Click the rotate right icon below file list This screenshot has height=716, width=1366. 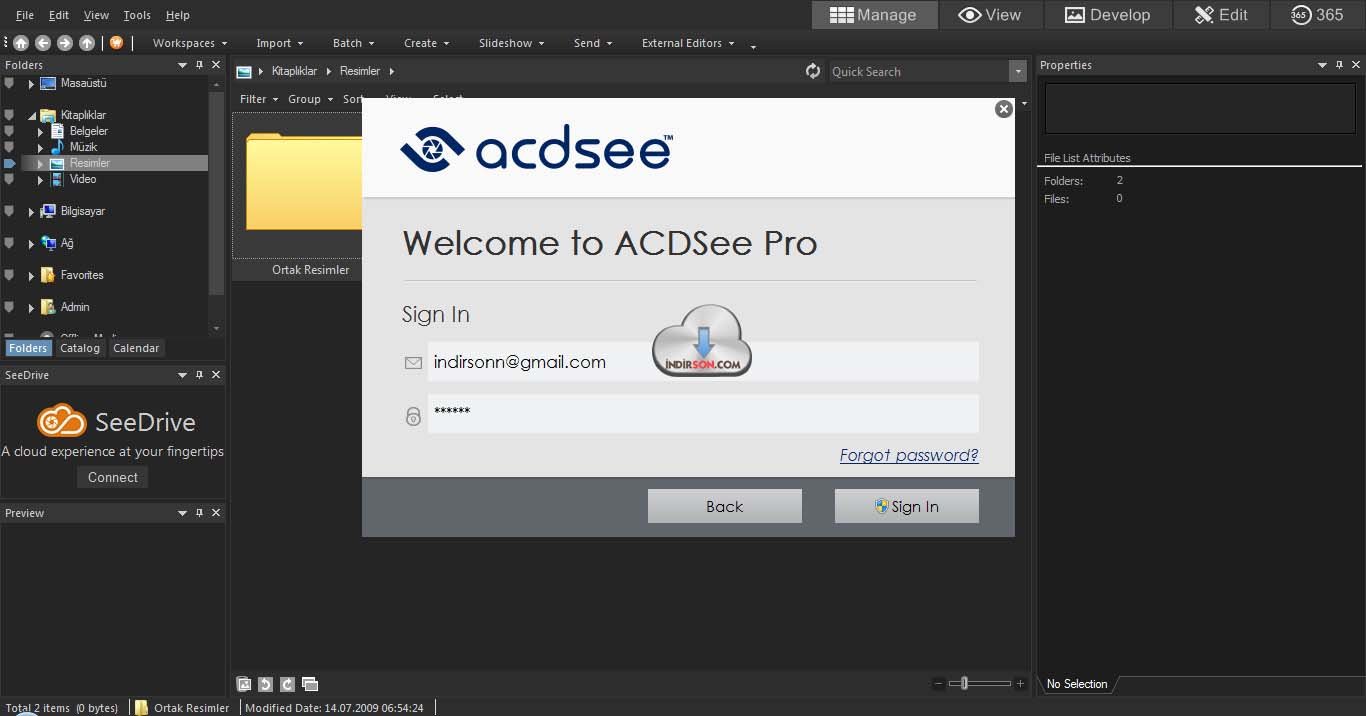tap(287, 684)
